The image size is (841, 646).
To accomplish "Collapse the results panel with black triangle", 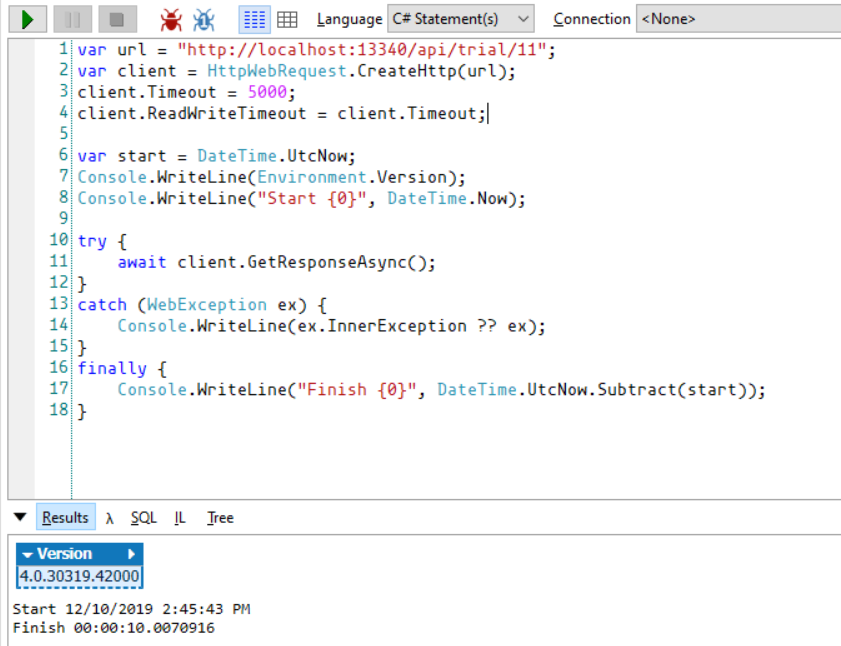I will [20, 517].
